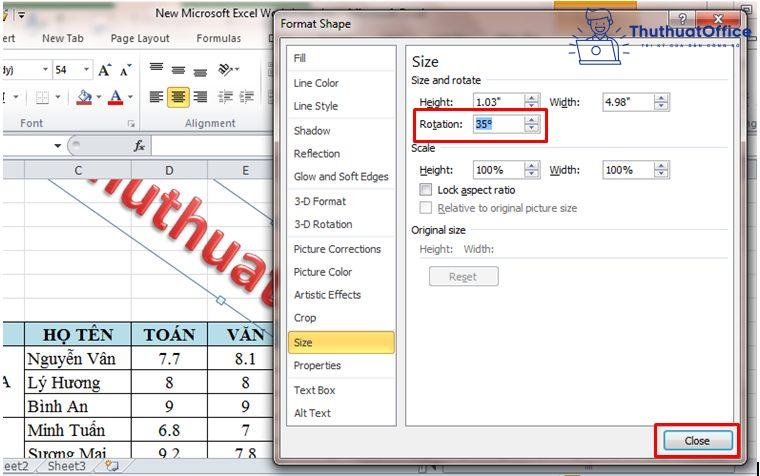
Task: Click the Close button in Format Shape
Action: coord(697,441)
